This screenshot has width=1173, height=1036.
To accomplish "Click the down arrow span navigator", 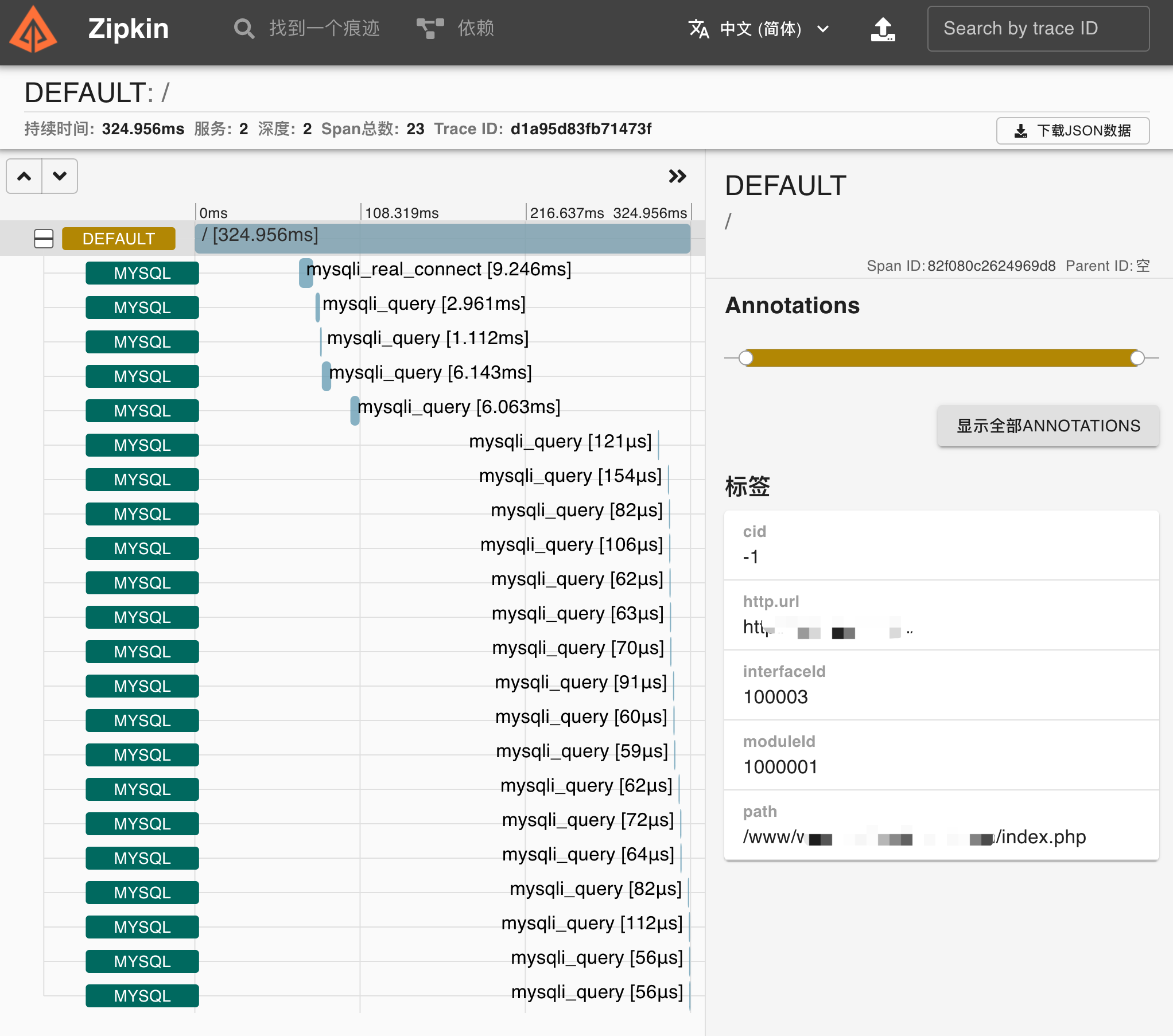I will pos(60,176).
